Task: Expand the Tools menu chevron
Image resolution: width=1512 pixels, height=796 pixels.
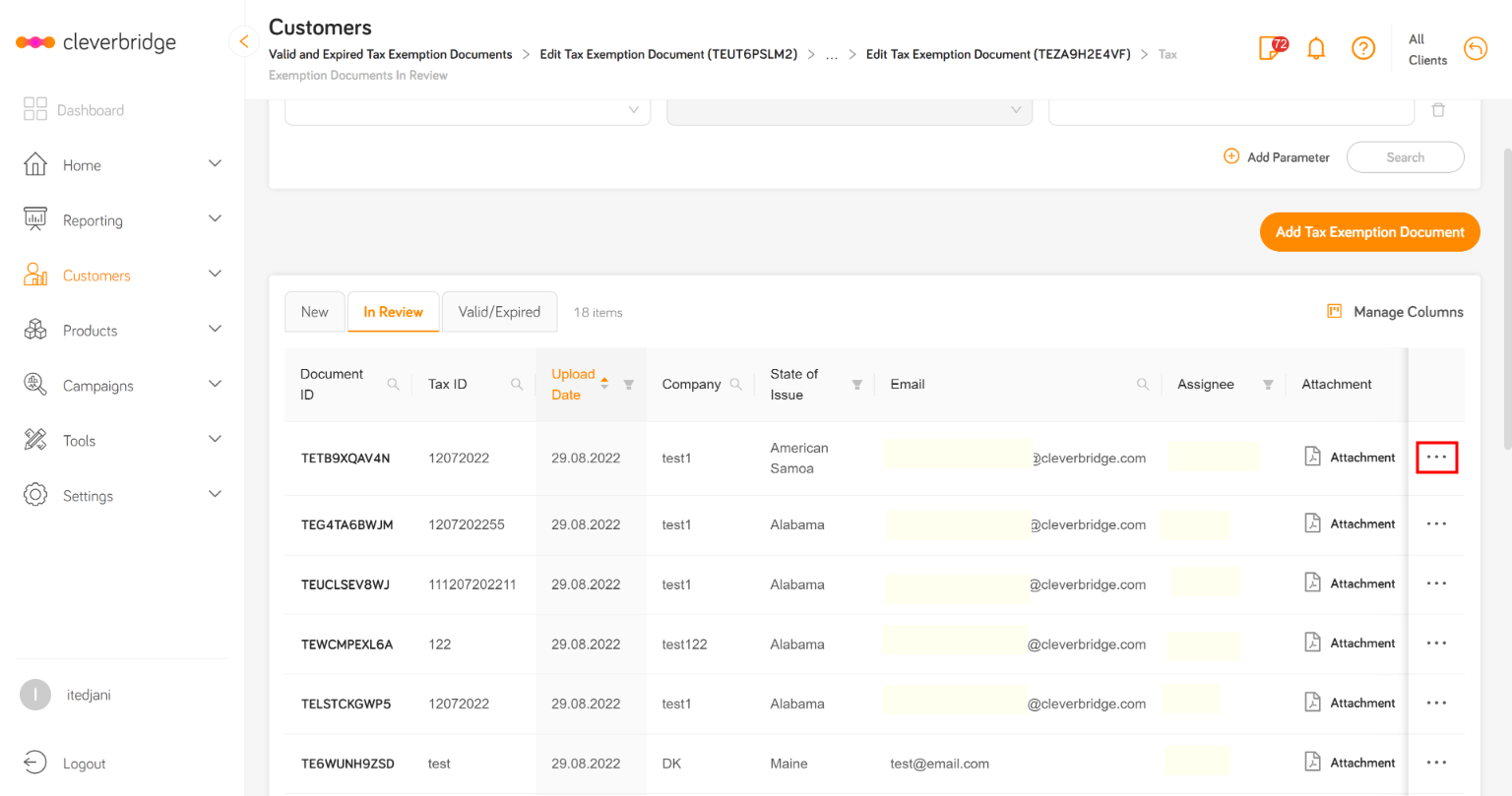Action: click(x=215, y=439)
